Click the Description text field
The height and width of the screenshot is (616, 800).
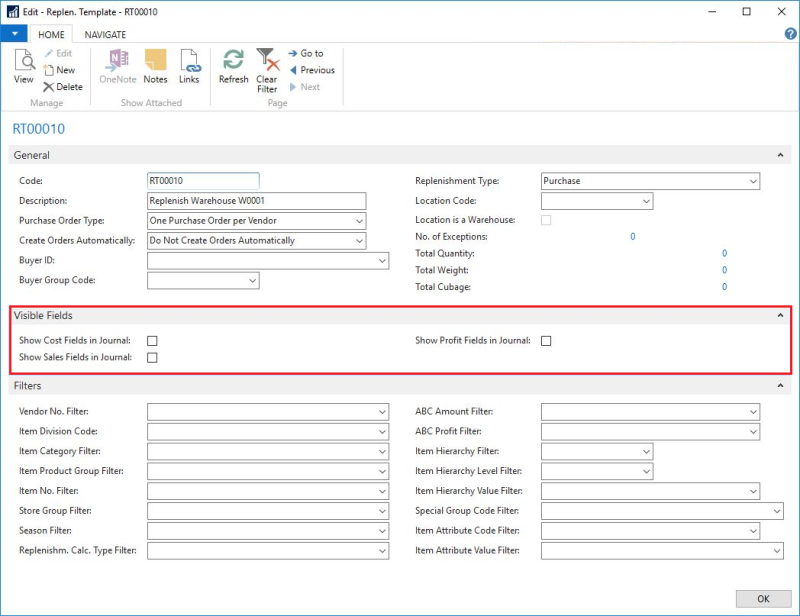[x=256, y=201]
